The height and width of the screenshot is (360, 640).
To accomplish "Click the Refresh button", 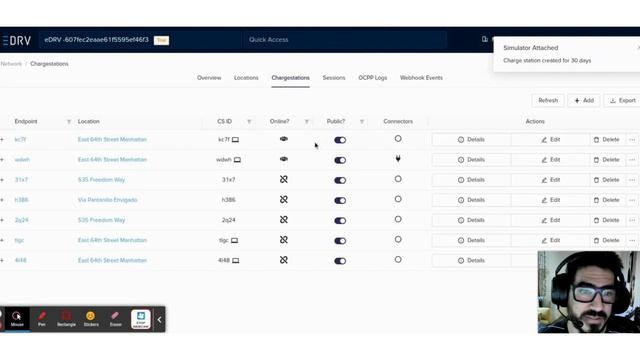I will (548, 100).
